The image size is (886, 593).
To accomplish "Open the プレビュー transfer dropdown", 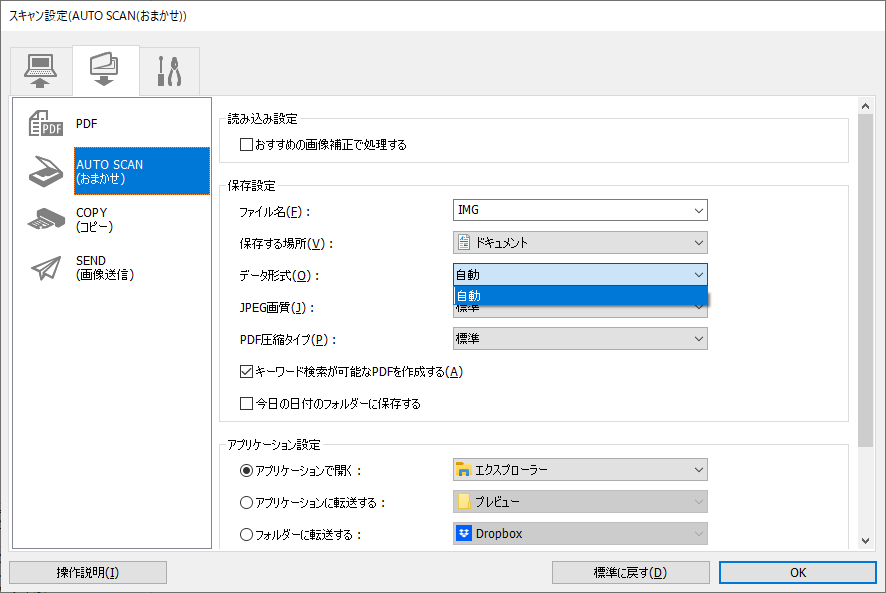I will (580, 501).
